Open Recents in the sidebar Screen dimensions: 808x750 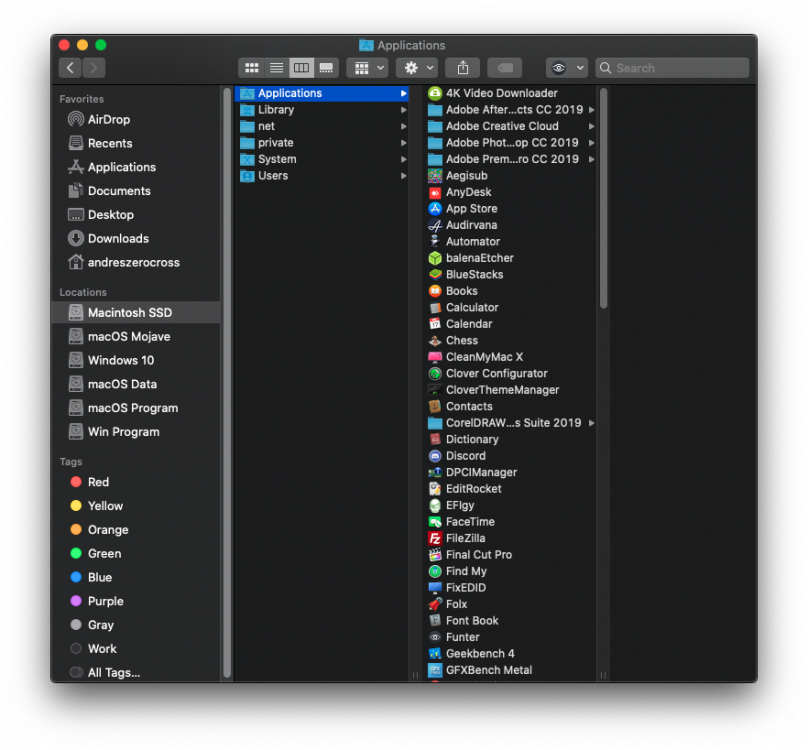(137, 143)
